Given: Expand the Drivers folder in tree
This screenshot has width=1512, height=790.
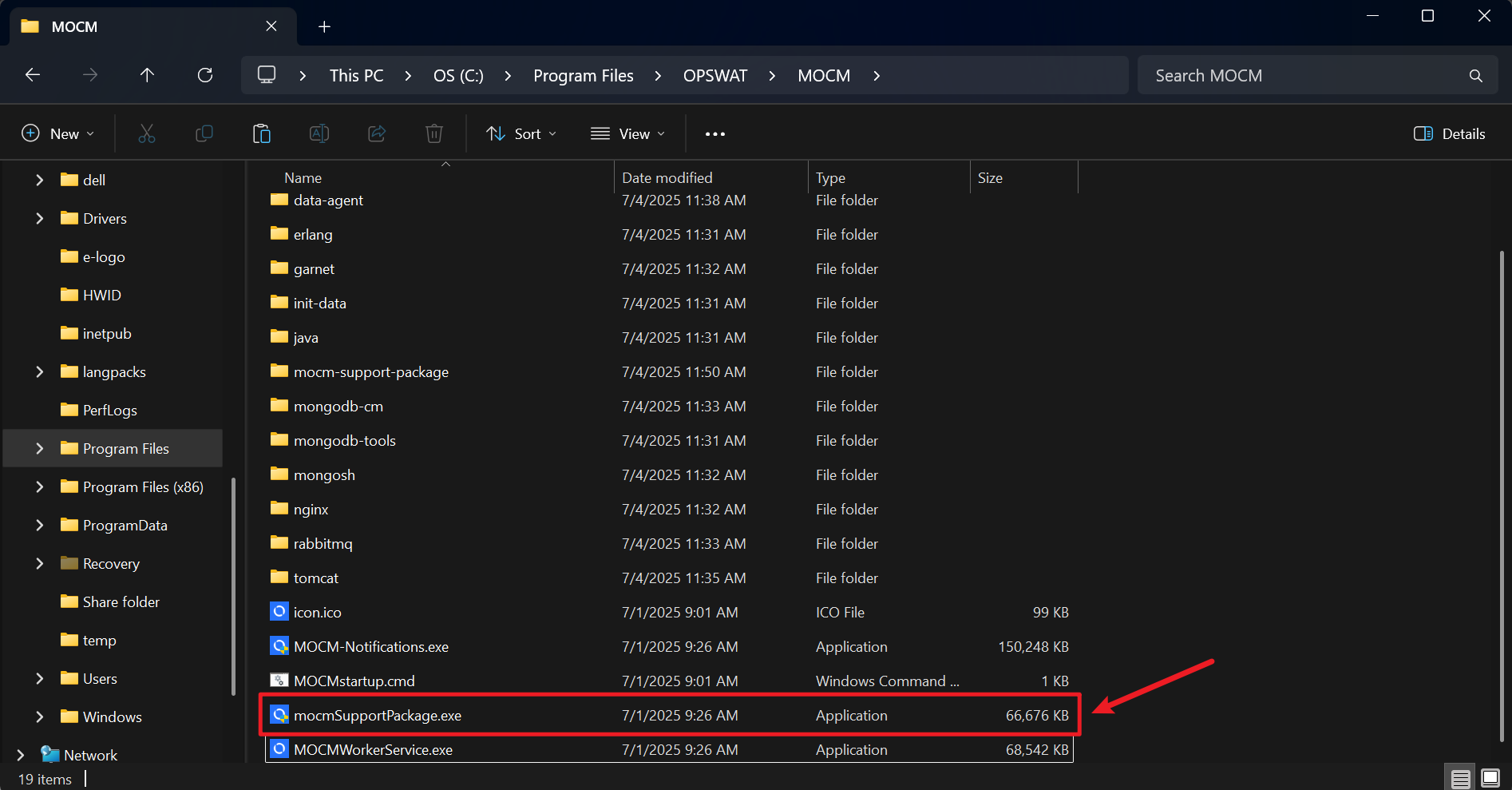Looking at the screenshot, I should pos(39,218).
